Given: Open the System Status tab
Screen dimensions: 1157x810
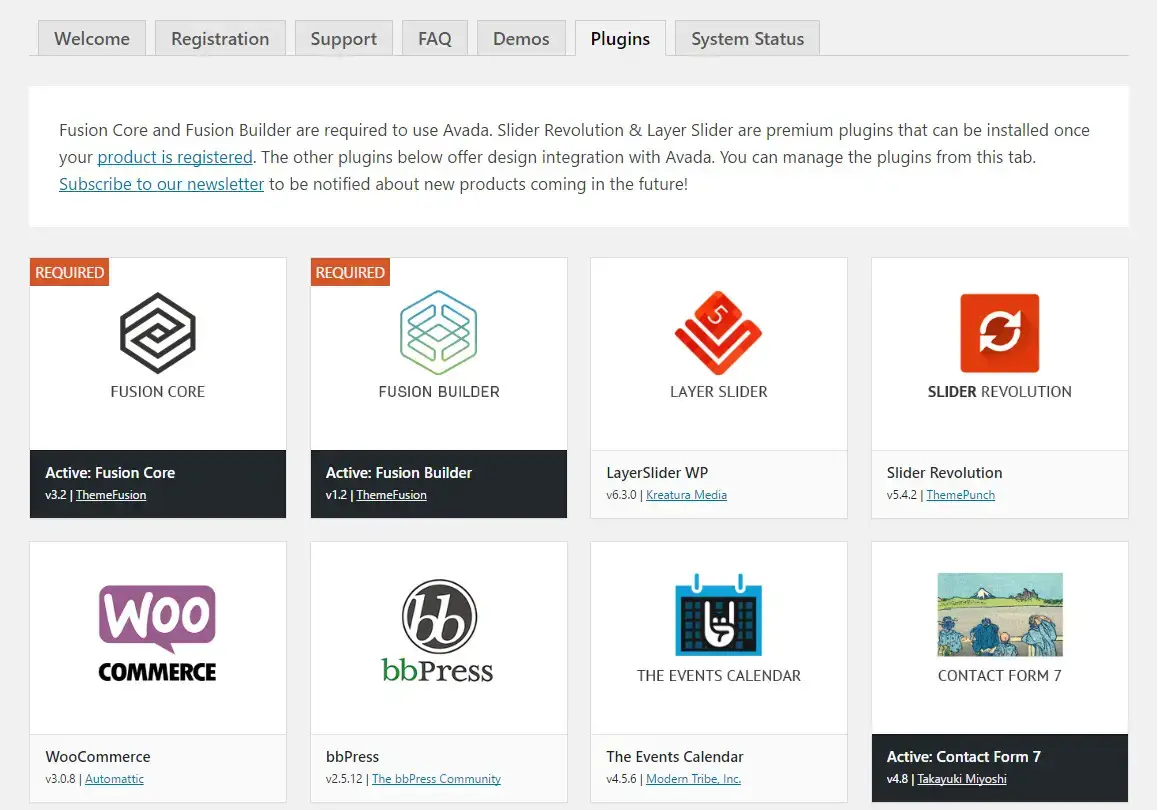Looking at the screenshot, I should tap(747, 38).
